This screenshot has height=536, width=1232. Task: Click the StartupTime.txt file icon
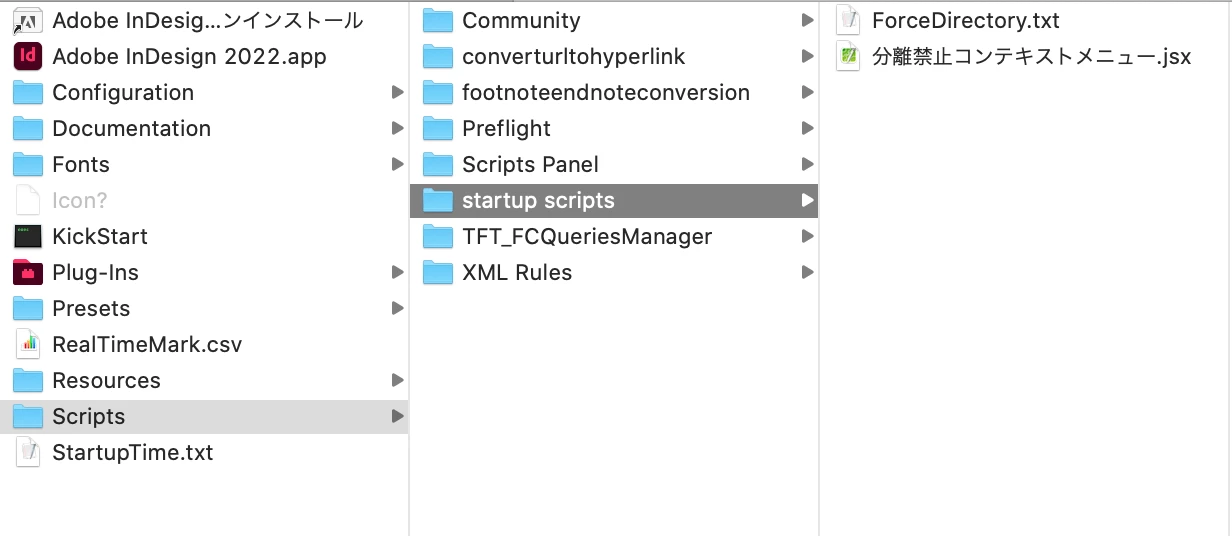click(28, 452)
